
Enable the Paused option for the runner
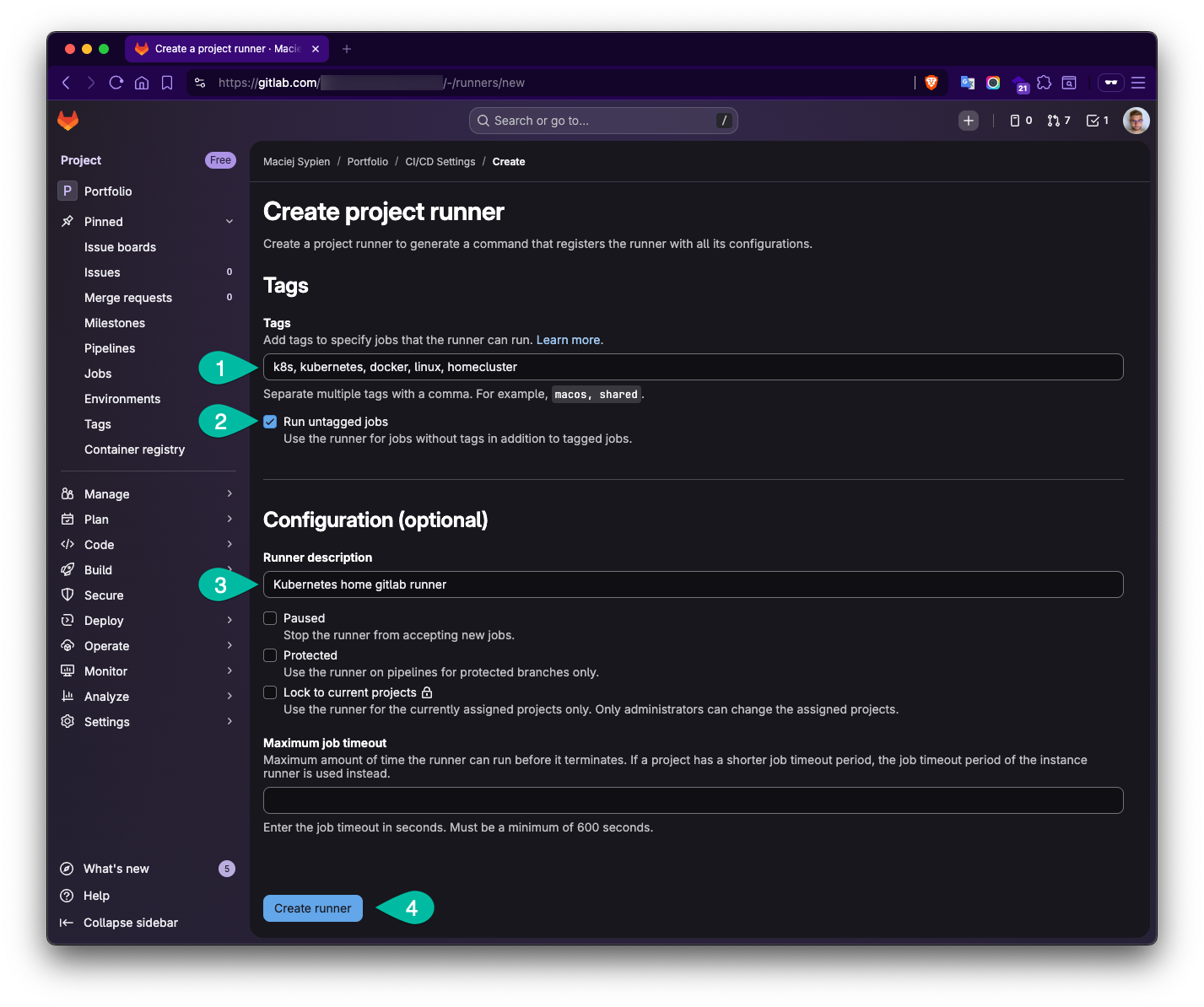(x=270, y=618)
